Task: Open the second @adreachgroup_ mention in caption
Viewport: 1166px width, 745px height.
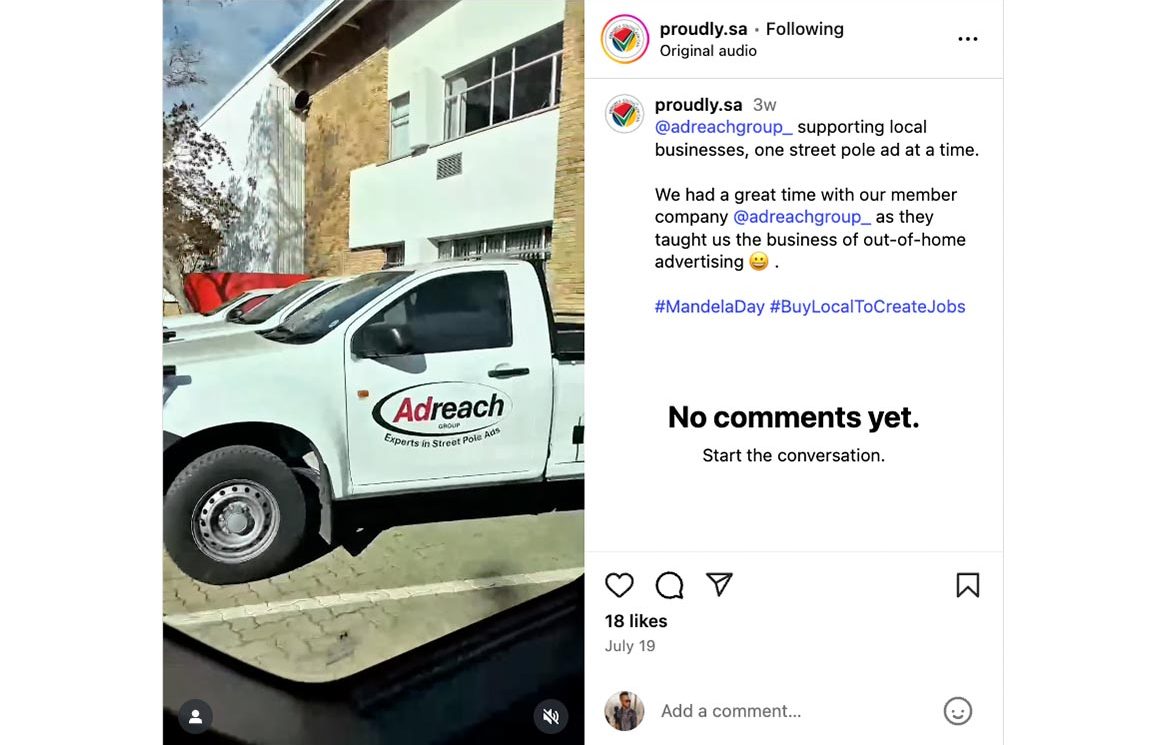Action: [x=802, y=217]
